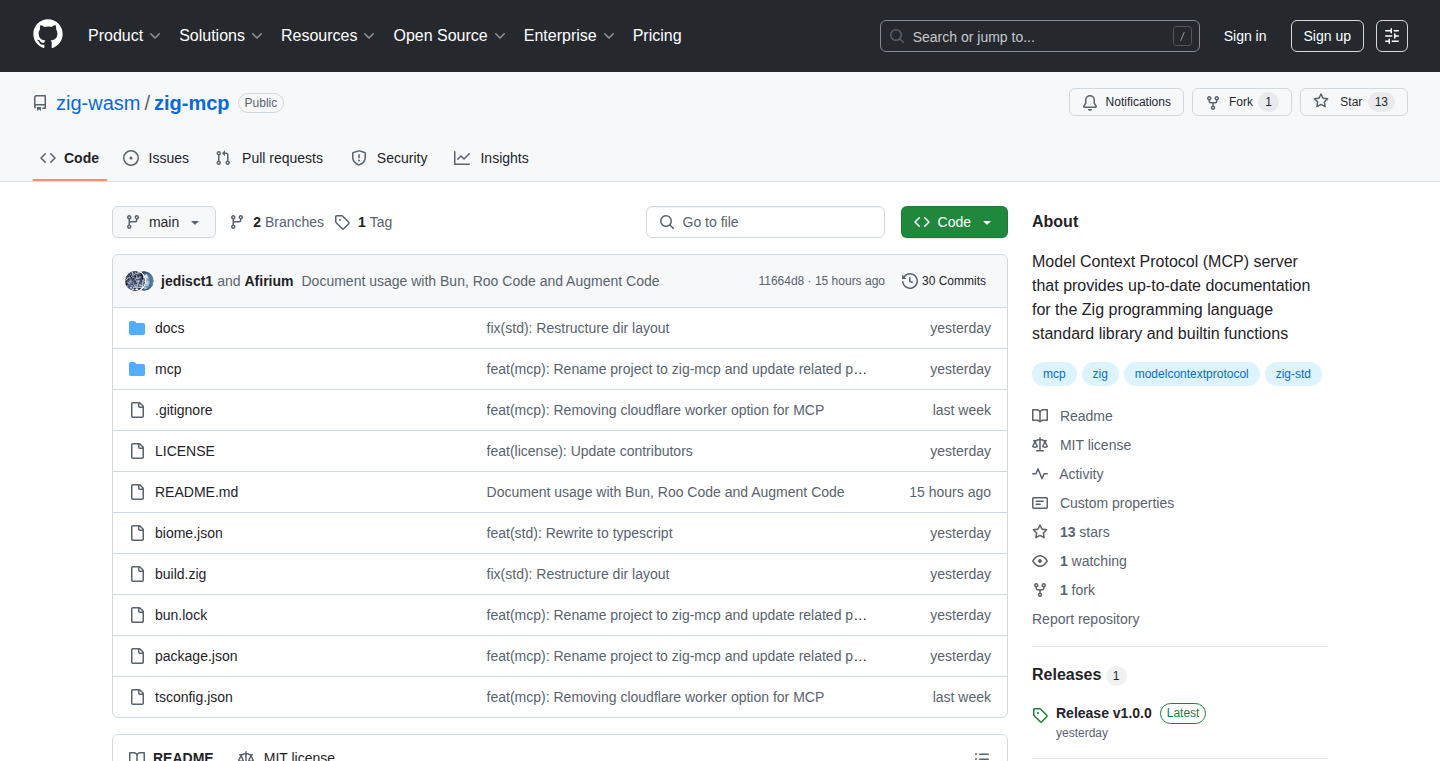Expand the Product menu

tap(124, 36)
